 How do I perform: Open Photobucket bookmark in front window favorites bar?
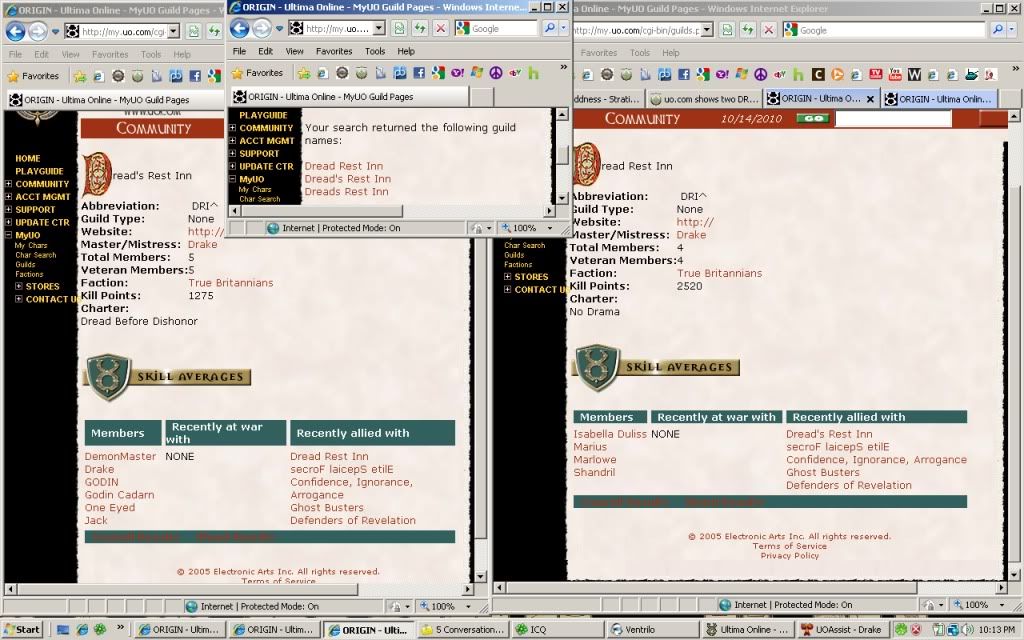point(400,73)
